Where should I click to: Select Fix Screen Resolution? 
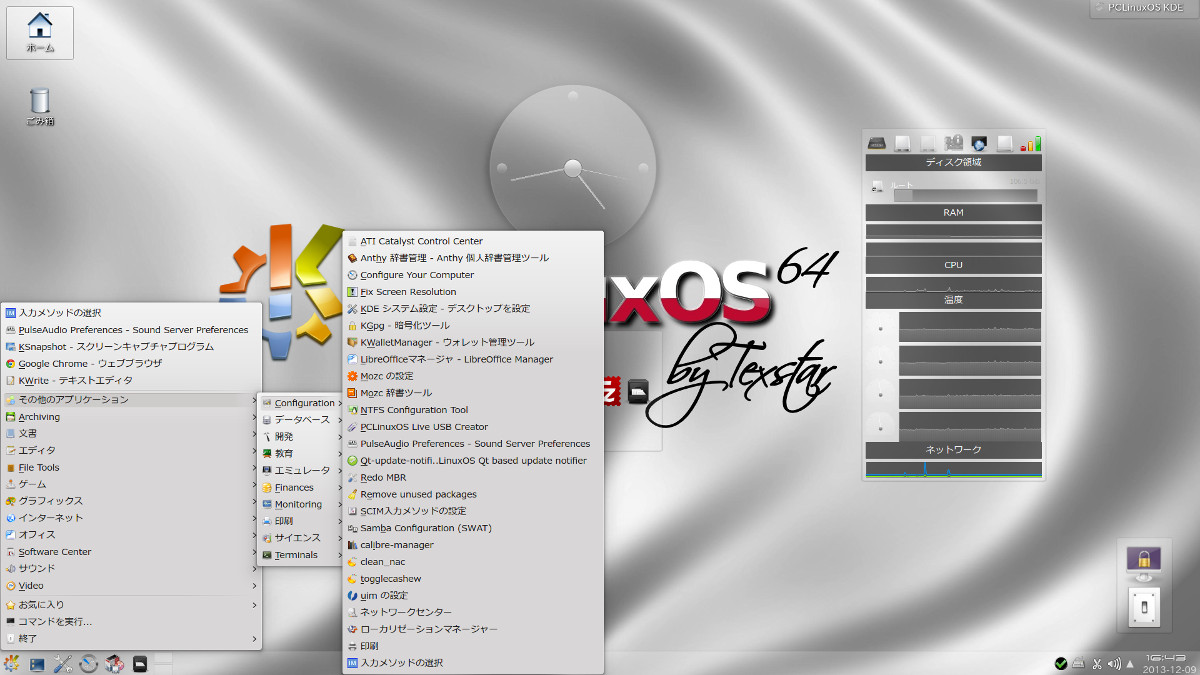pyautogui.click(x=473, y=292)
